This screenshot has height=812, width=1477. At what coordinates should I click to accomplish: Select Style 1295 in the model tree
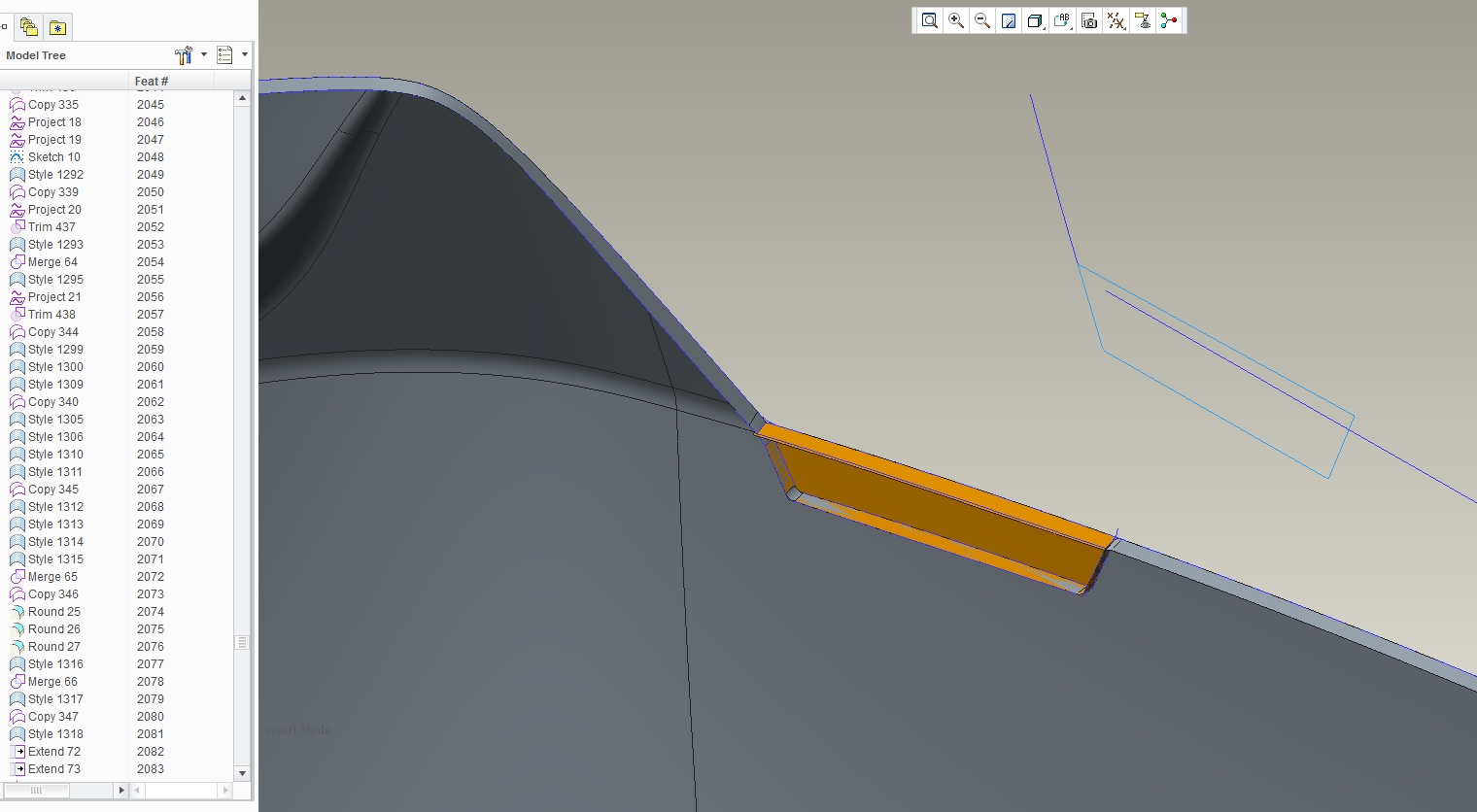(55, 280)
